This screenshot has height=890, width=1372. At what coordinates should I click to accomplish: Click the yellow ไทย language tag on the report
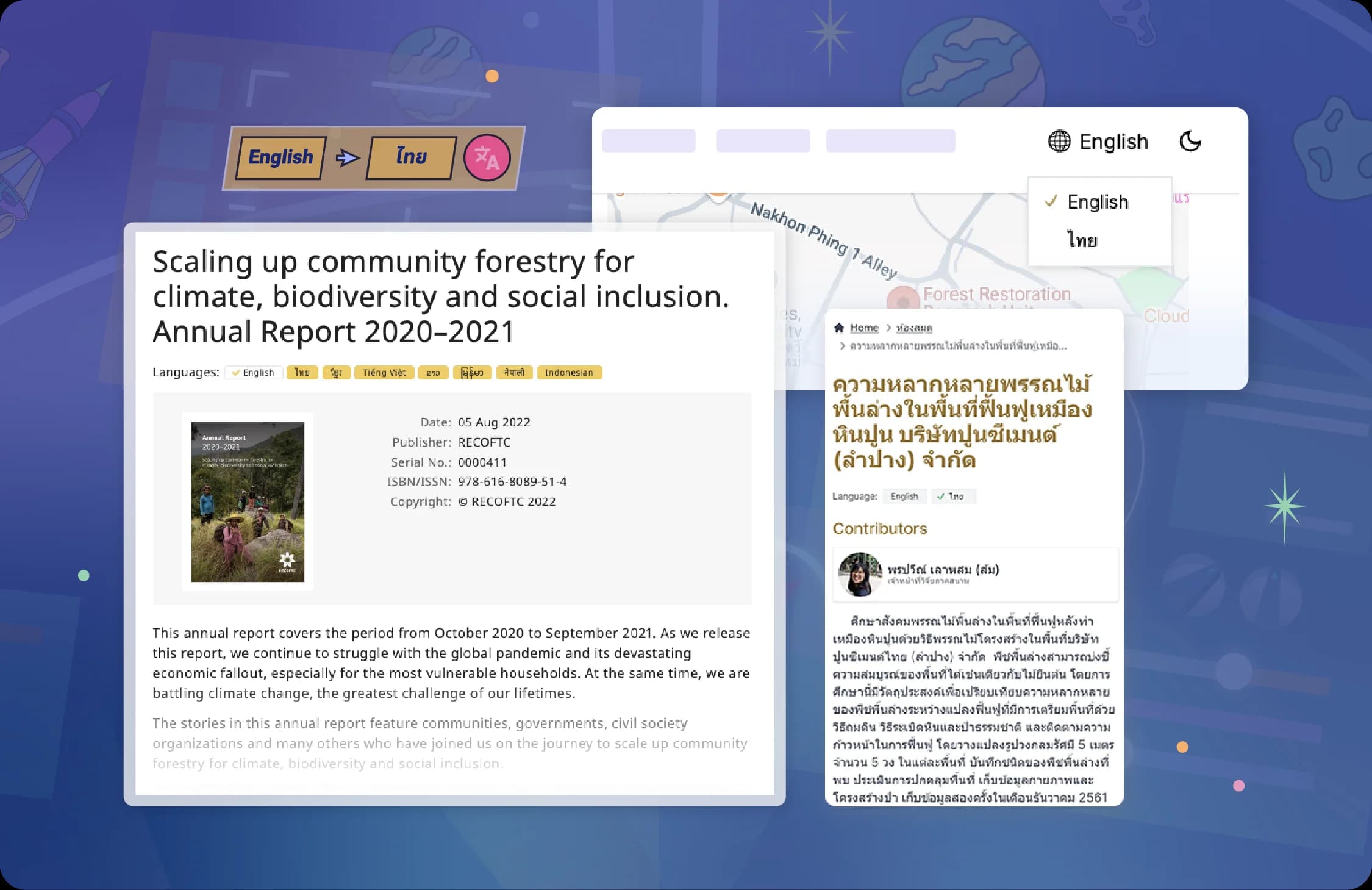click(x=302, y=373)
